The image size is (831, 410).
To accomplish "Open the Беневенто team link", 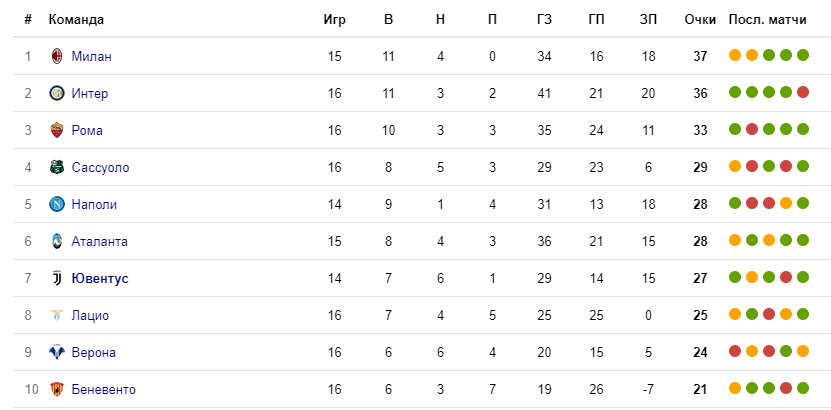I will click(103, 390).
